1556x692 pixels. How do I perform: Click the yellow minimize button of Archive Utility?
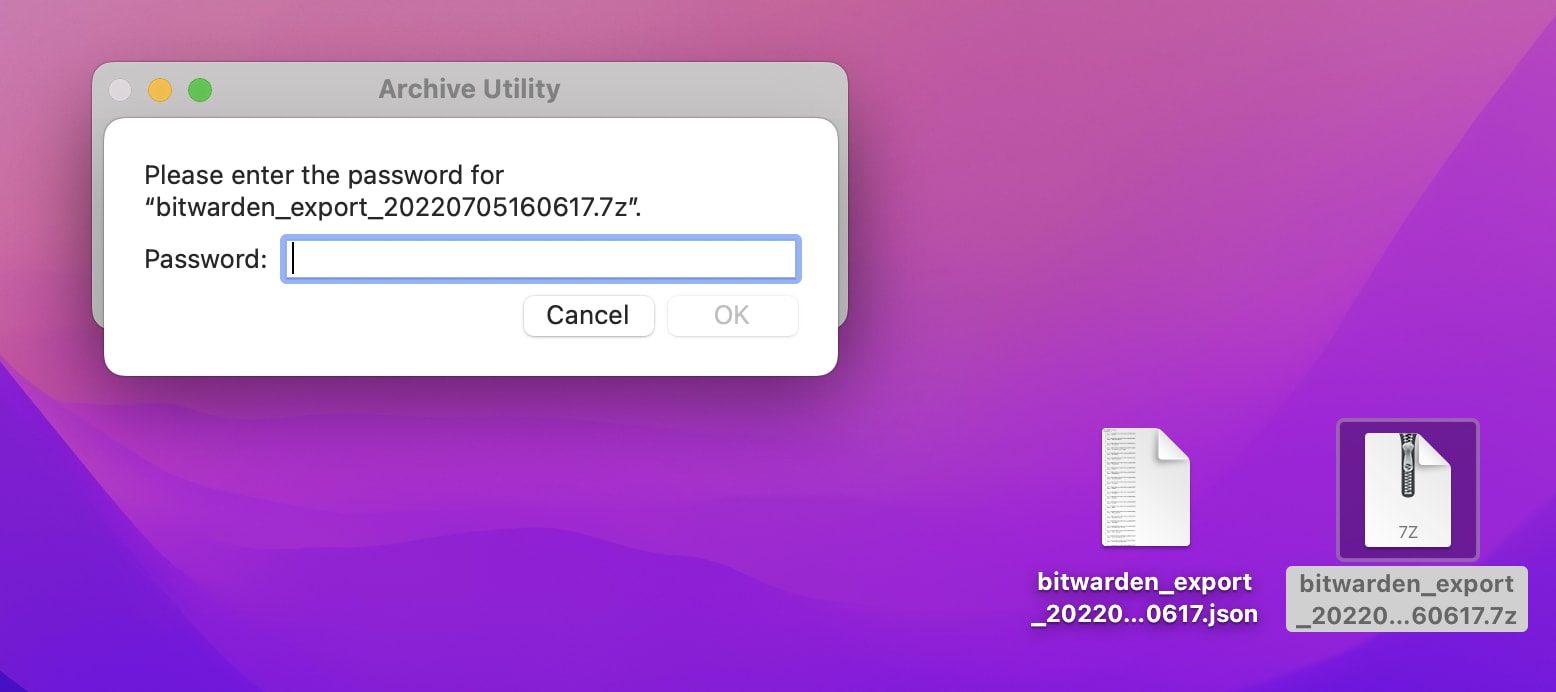(160, 90)
